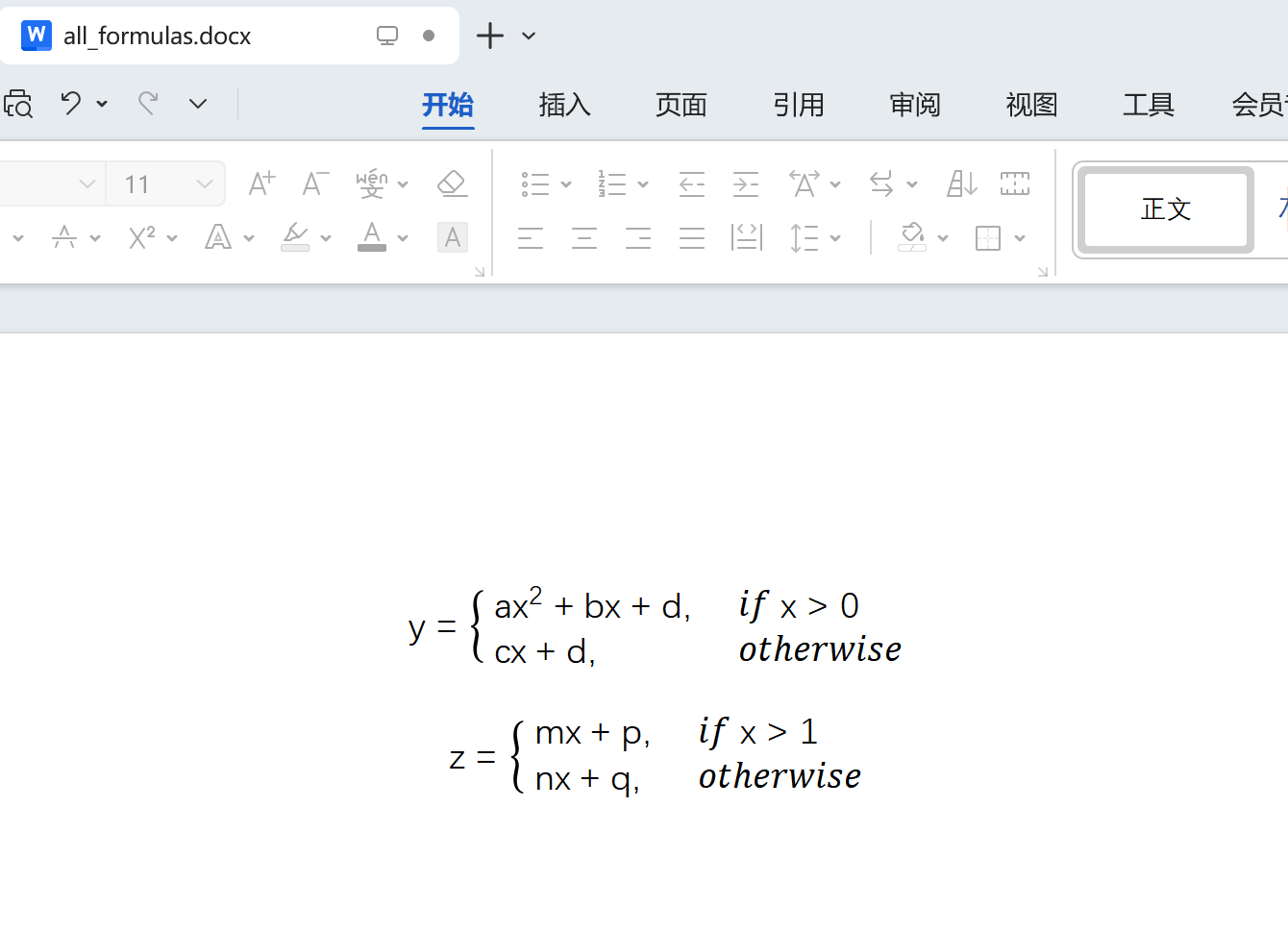Select the increase indent icon
Viewport: 1288px width, 929px height.
pos(745,183)
